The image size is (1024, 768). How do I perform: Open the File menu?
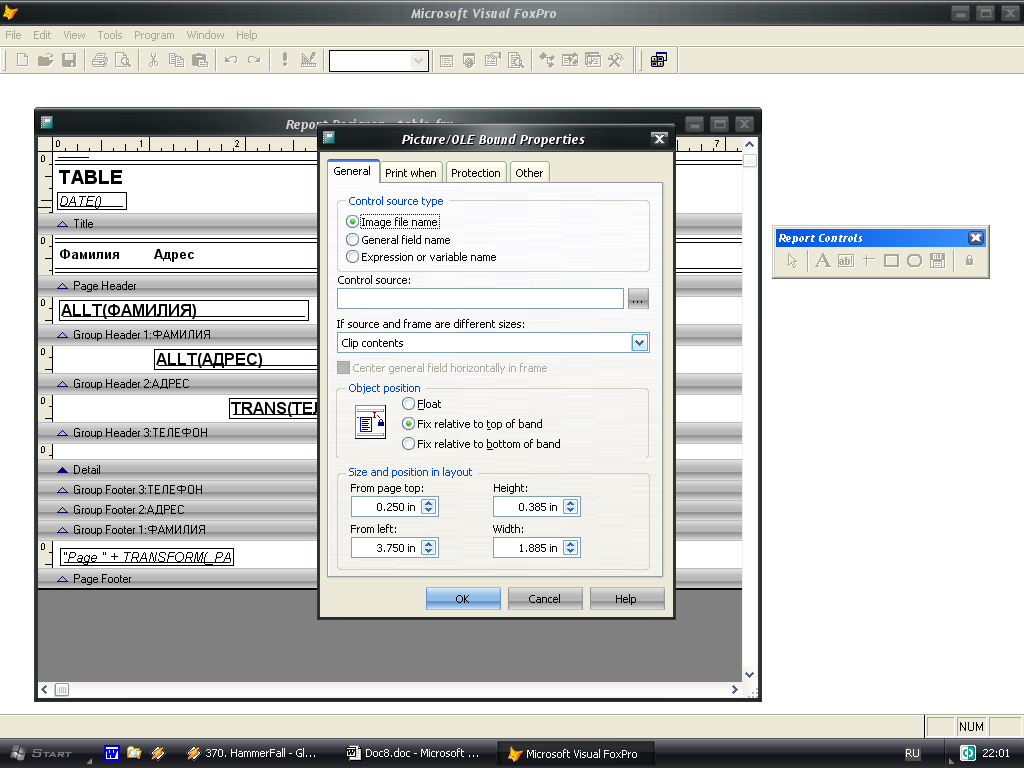tap(13, 35)
